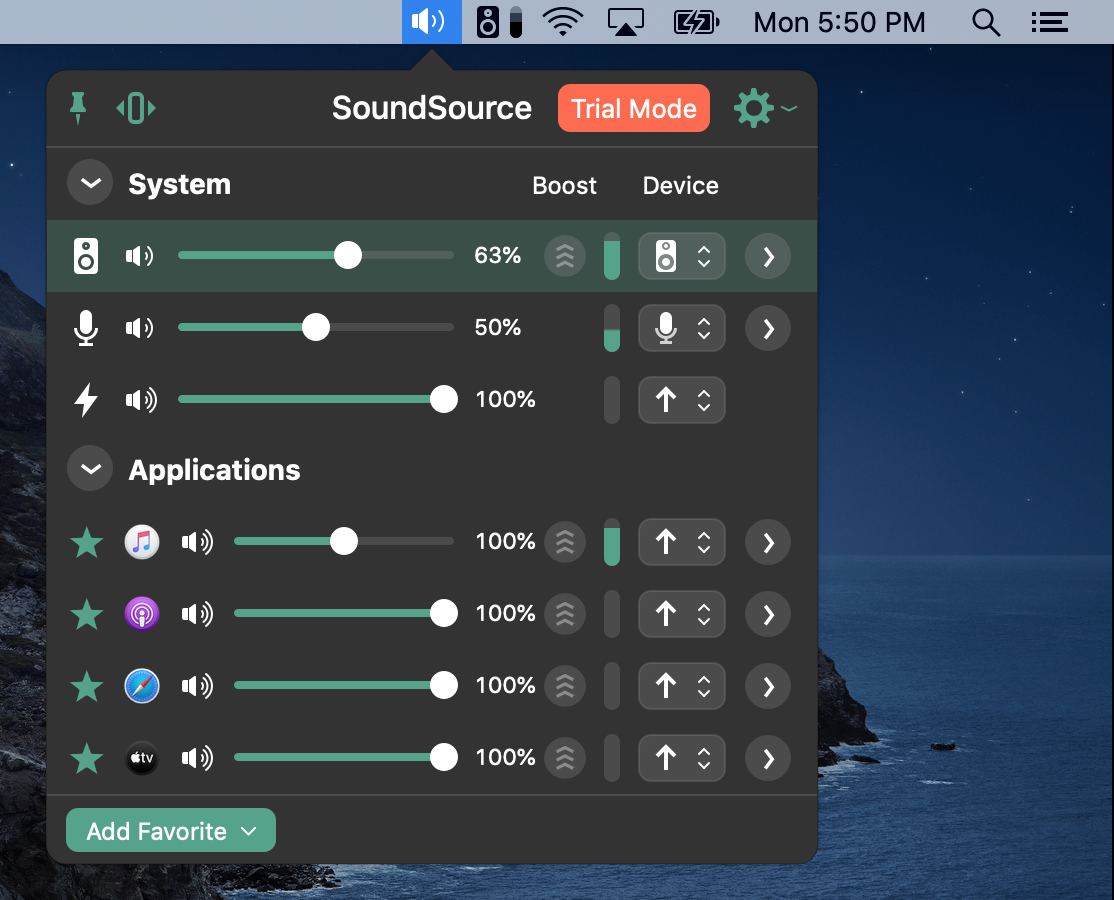Image resolution: width=1114 pixels, height=900 pixels.
Task: Click the Music app icon
Action: [142, 543]
